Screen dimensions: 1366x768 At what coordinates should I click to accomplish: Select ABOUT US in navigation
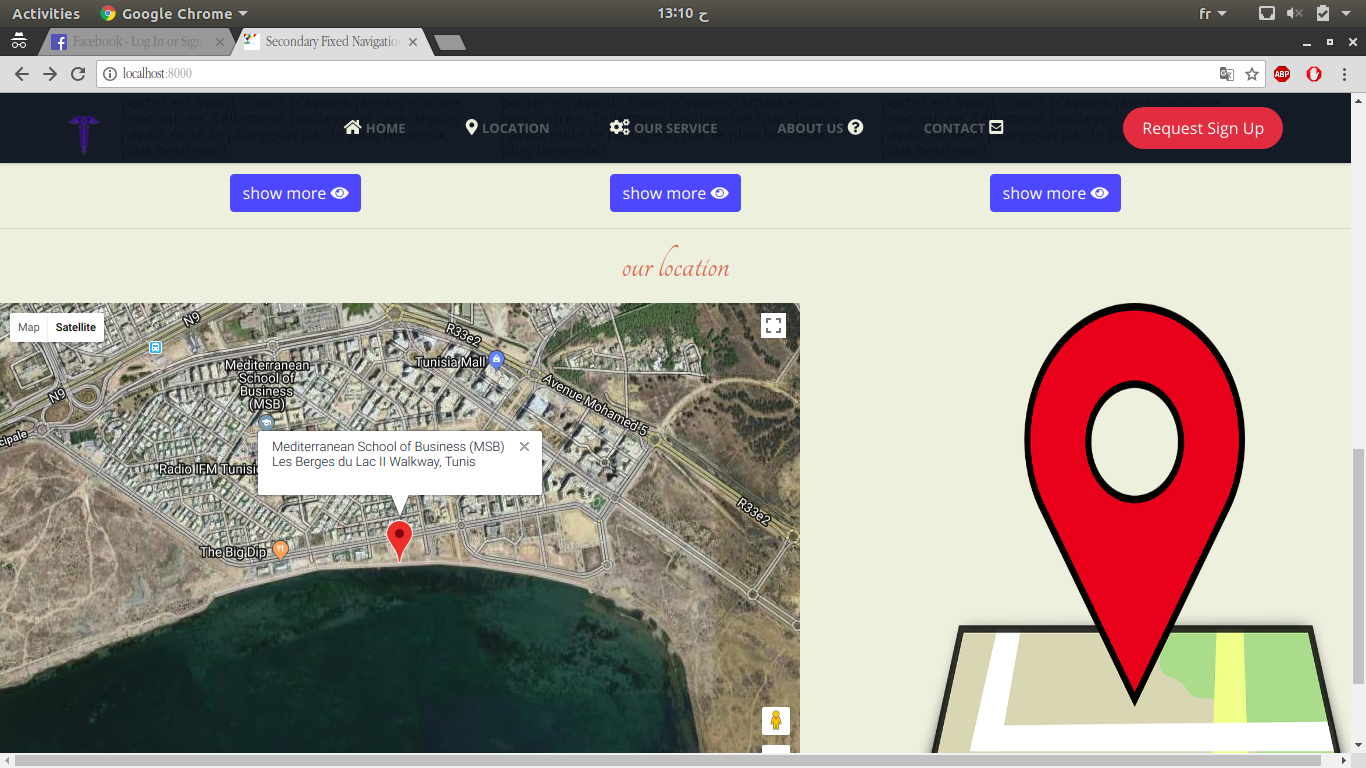[820, 128]
